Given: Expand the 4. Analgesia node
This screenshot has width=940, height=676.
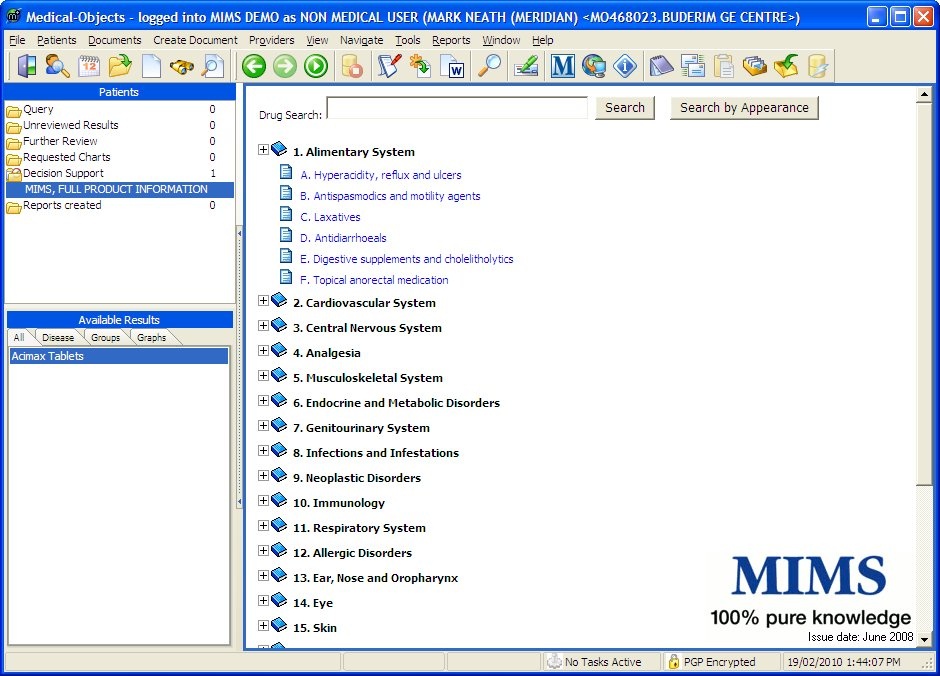Looking at the screenshot, I should click(x=263, y=351).
